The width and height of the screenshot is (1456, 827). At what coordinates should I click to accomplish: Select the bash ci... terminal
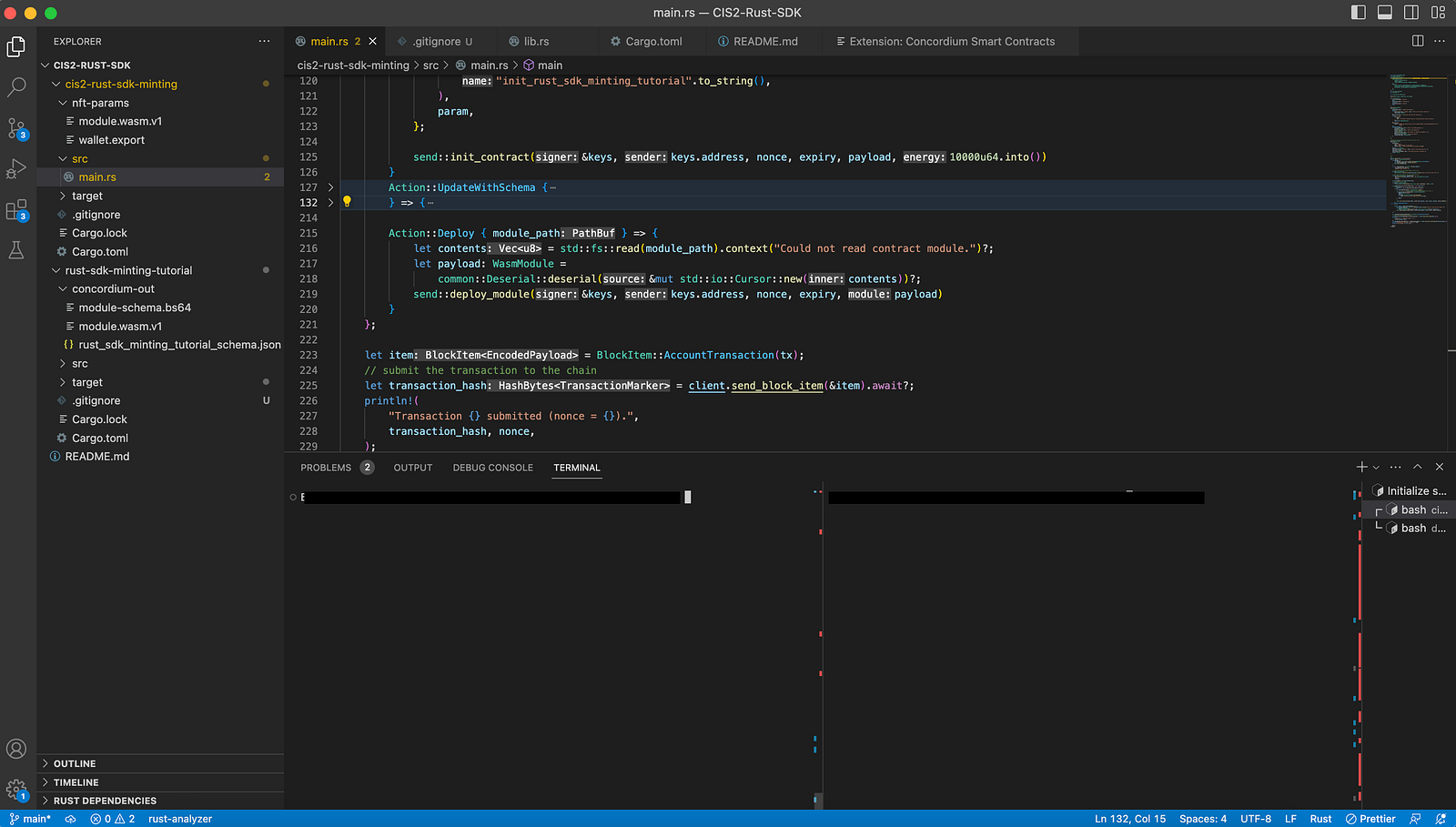1409,509
